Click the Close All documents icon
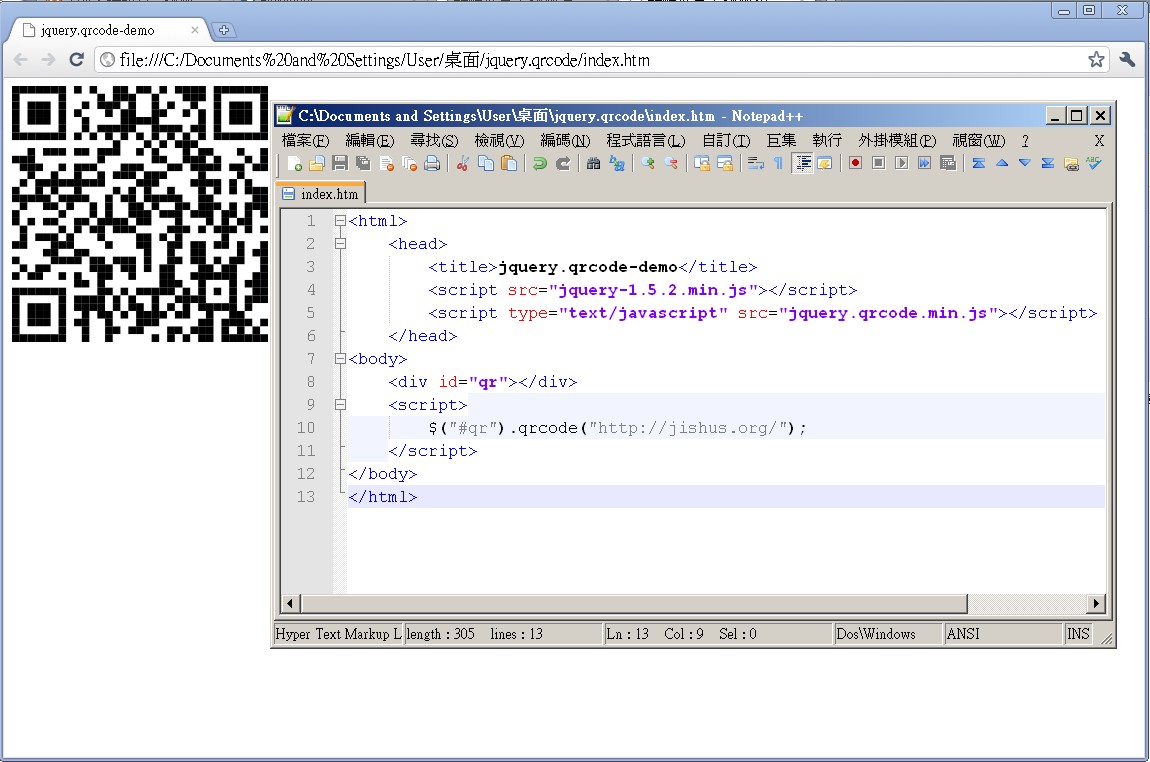The height and width of the screenshot is (762, 1150). [x=409, y=164]
